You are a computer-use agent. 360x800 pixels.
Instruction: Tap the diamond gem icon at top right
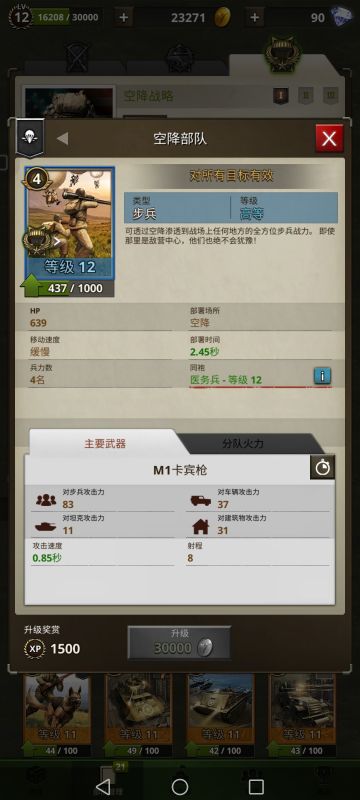[341, 17]
